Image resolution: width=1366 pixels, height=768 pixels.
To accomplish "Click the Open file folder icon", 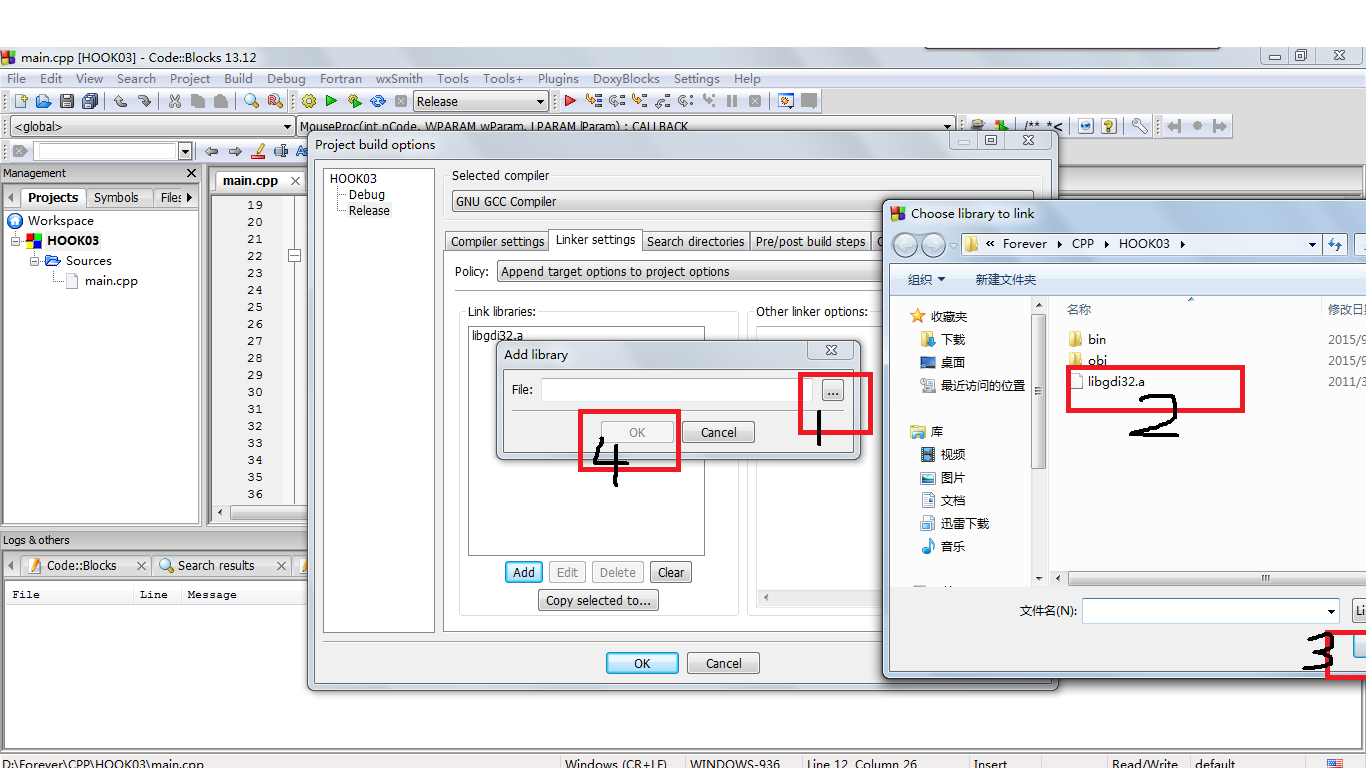I will 44,101.
